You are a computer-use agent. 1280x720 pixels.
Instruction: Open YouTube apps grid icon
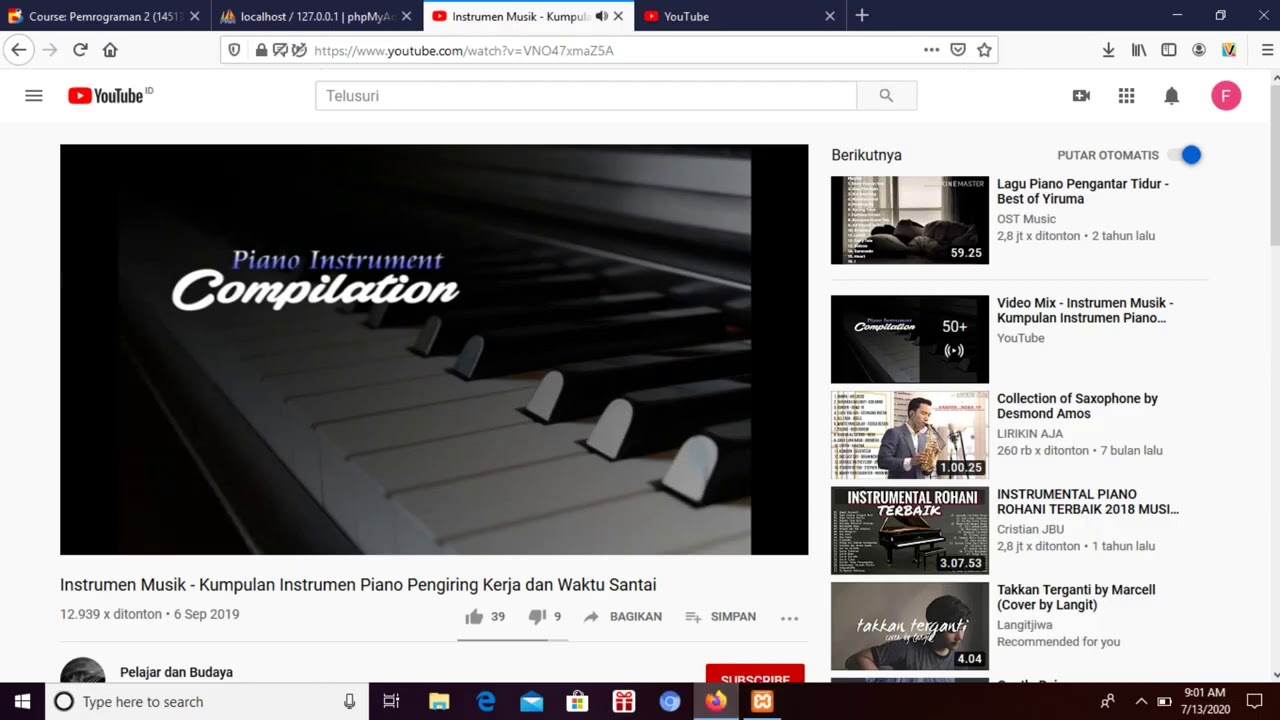pos(1126,96)
